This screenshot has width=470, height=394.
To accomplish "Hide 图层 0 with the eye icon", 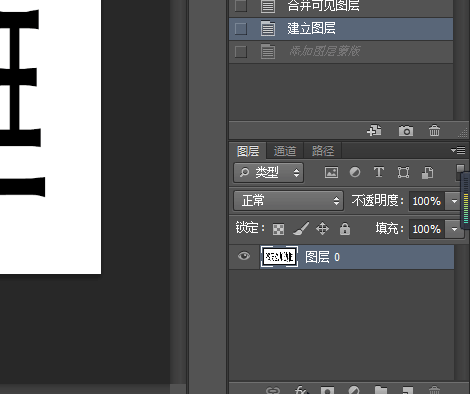I will pos(244,256).
